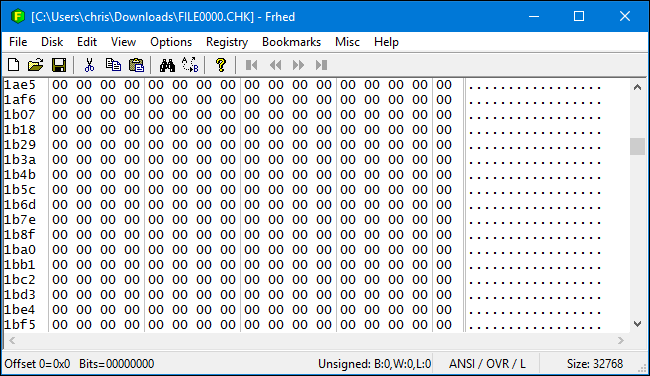This screenshot has height=376, width=650.
Task: Click ASCII dots column in row 1b3a
Action: [535, 162]
